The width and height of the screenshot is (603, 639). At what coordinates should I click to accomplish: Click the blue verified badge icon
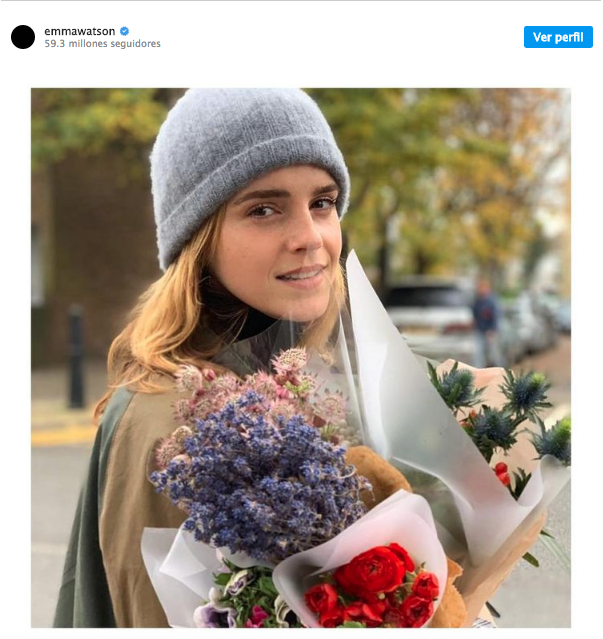[x=125, y=31]
